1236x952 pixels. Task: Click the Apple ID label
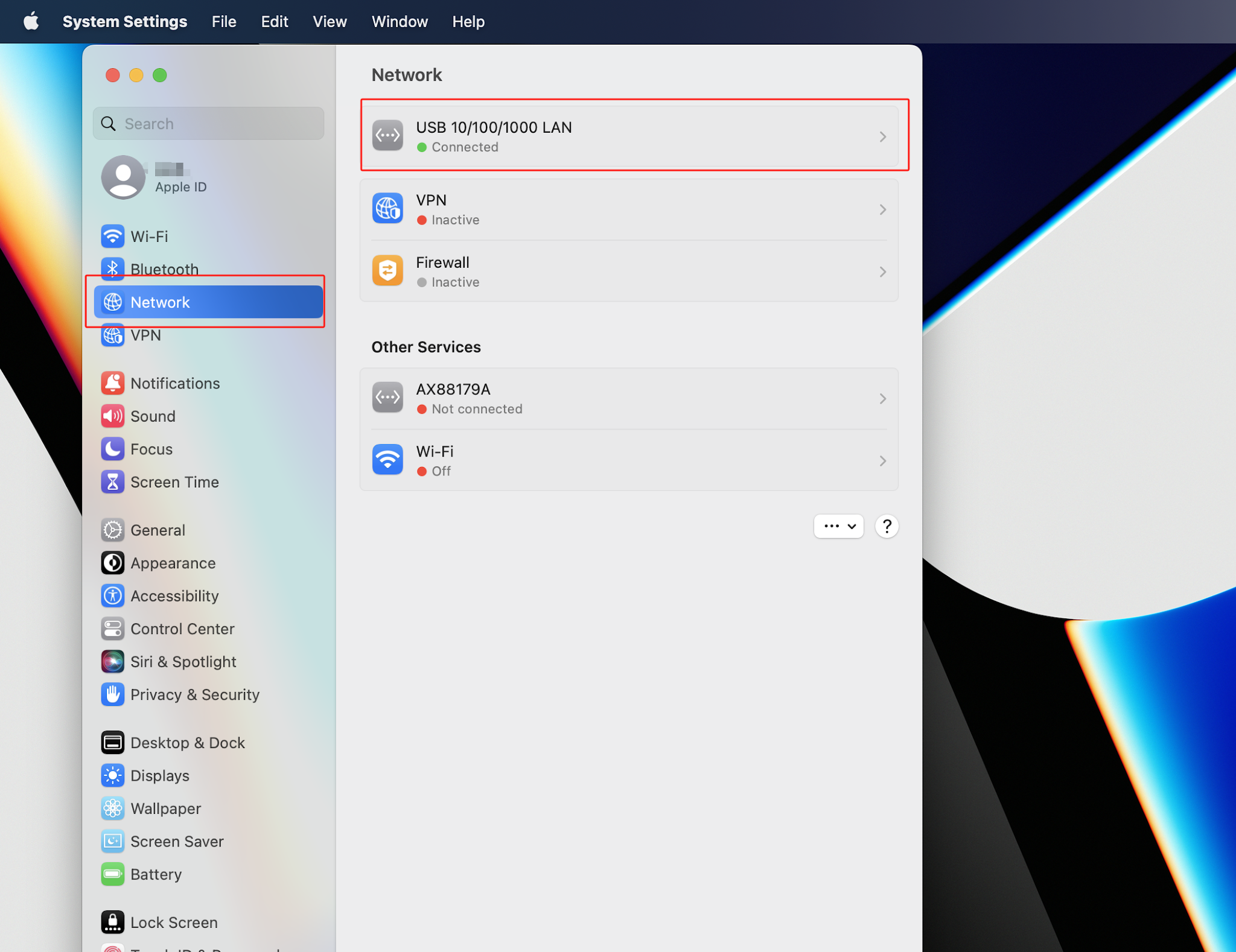pyautogui.click(x=181, y=187)
